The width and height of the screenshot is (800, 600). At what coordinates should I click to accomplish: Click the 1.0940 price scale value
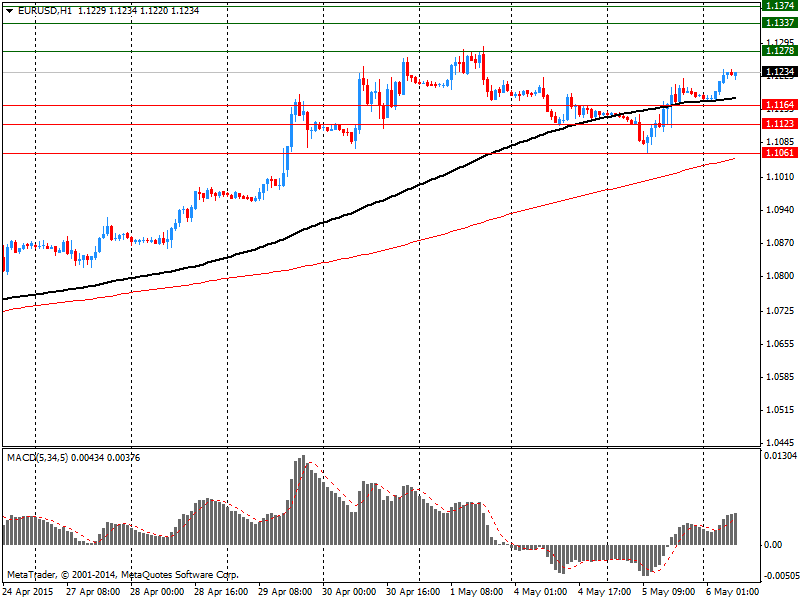780,210
